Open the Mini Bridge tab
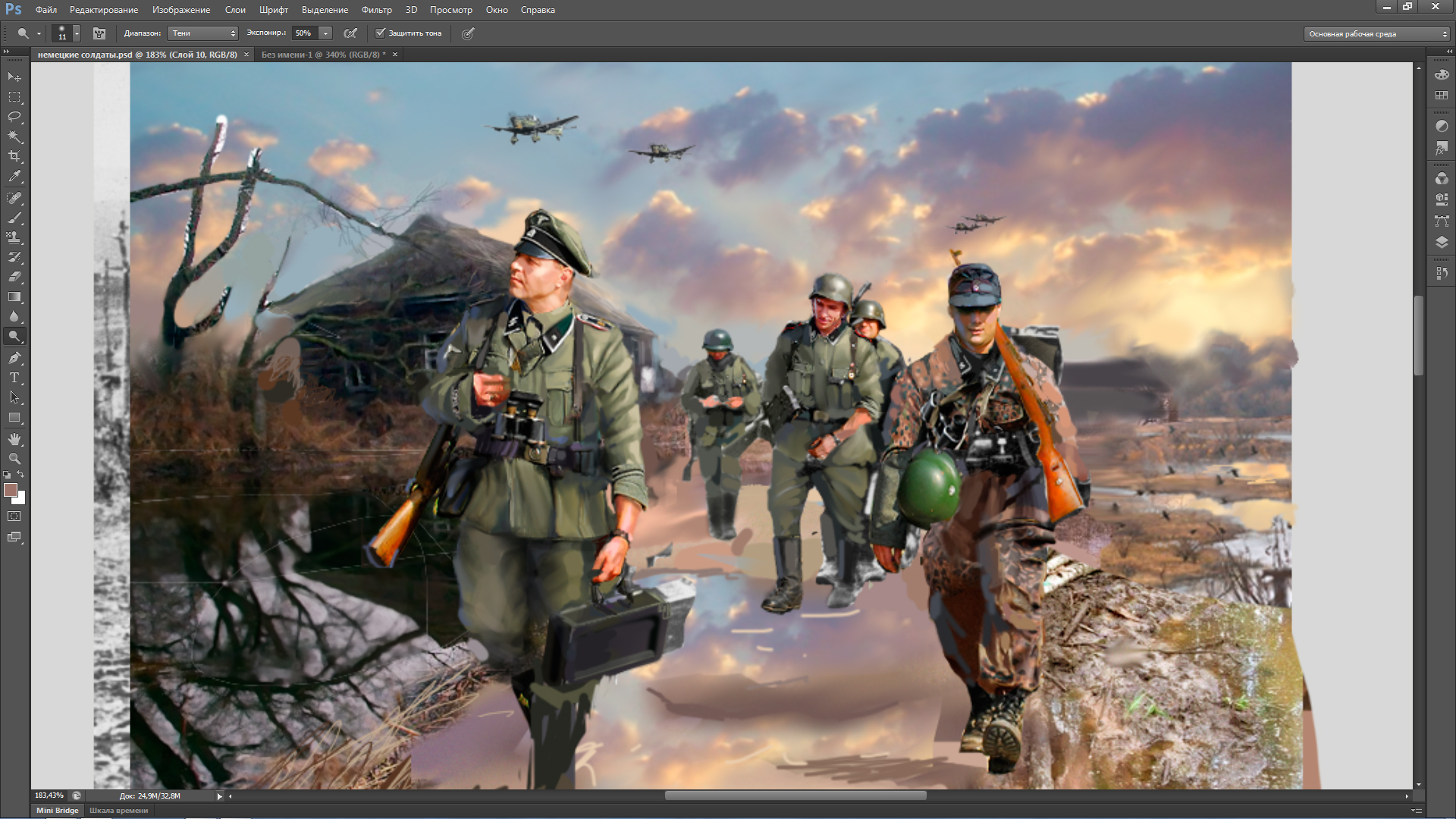This screenshot has width=1456, height=819. coord(58,811)
